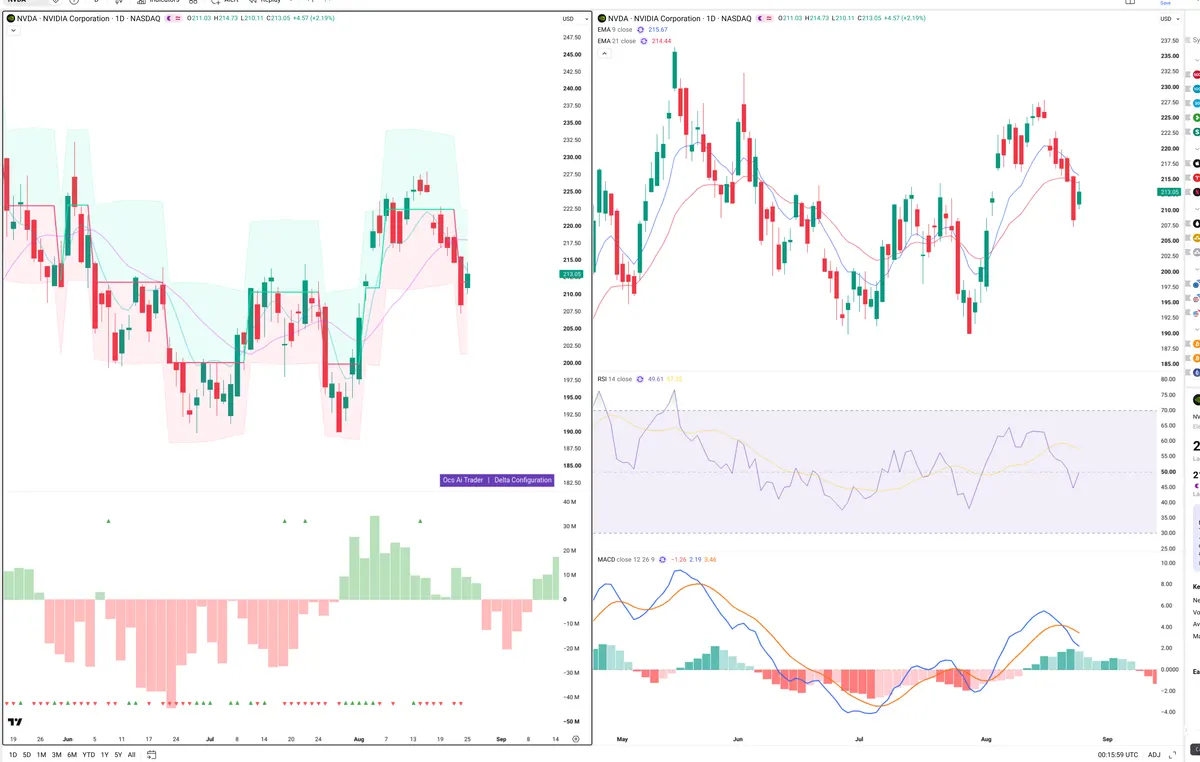The height and width of the screenshot is (762, 1200).
Task: Select the 6M time range
Action: click(x=72, y=755)
